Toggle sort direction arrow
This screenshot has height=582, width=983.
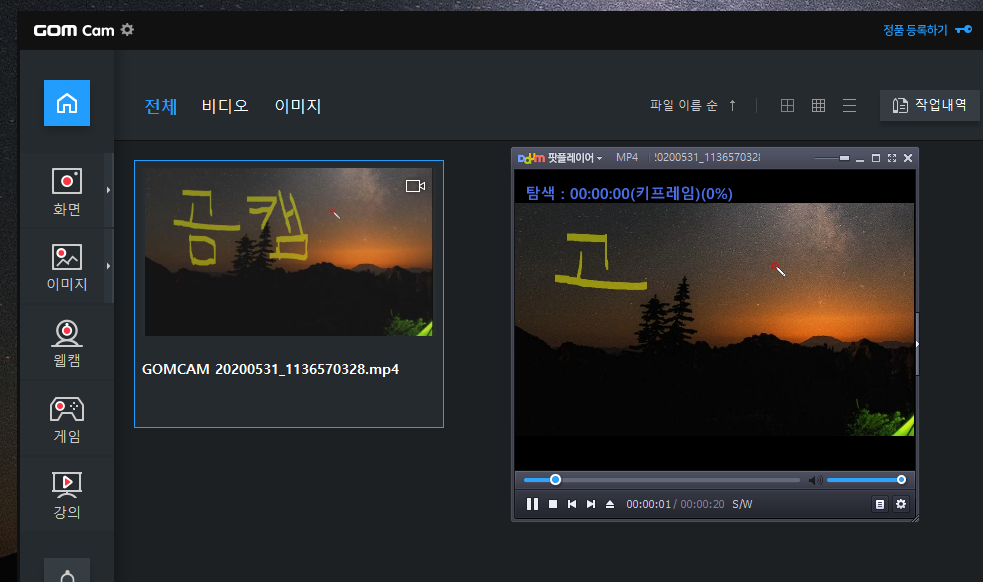732,105
